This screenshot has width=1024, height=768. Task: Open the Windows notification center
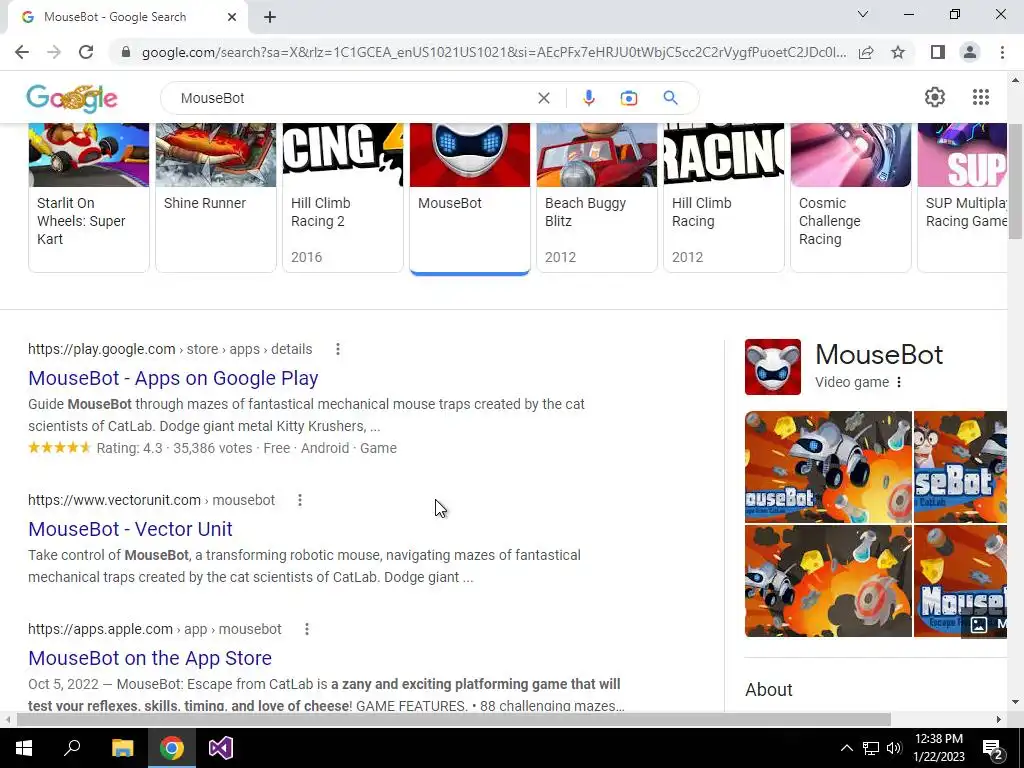(x=993, y=748)
